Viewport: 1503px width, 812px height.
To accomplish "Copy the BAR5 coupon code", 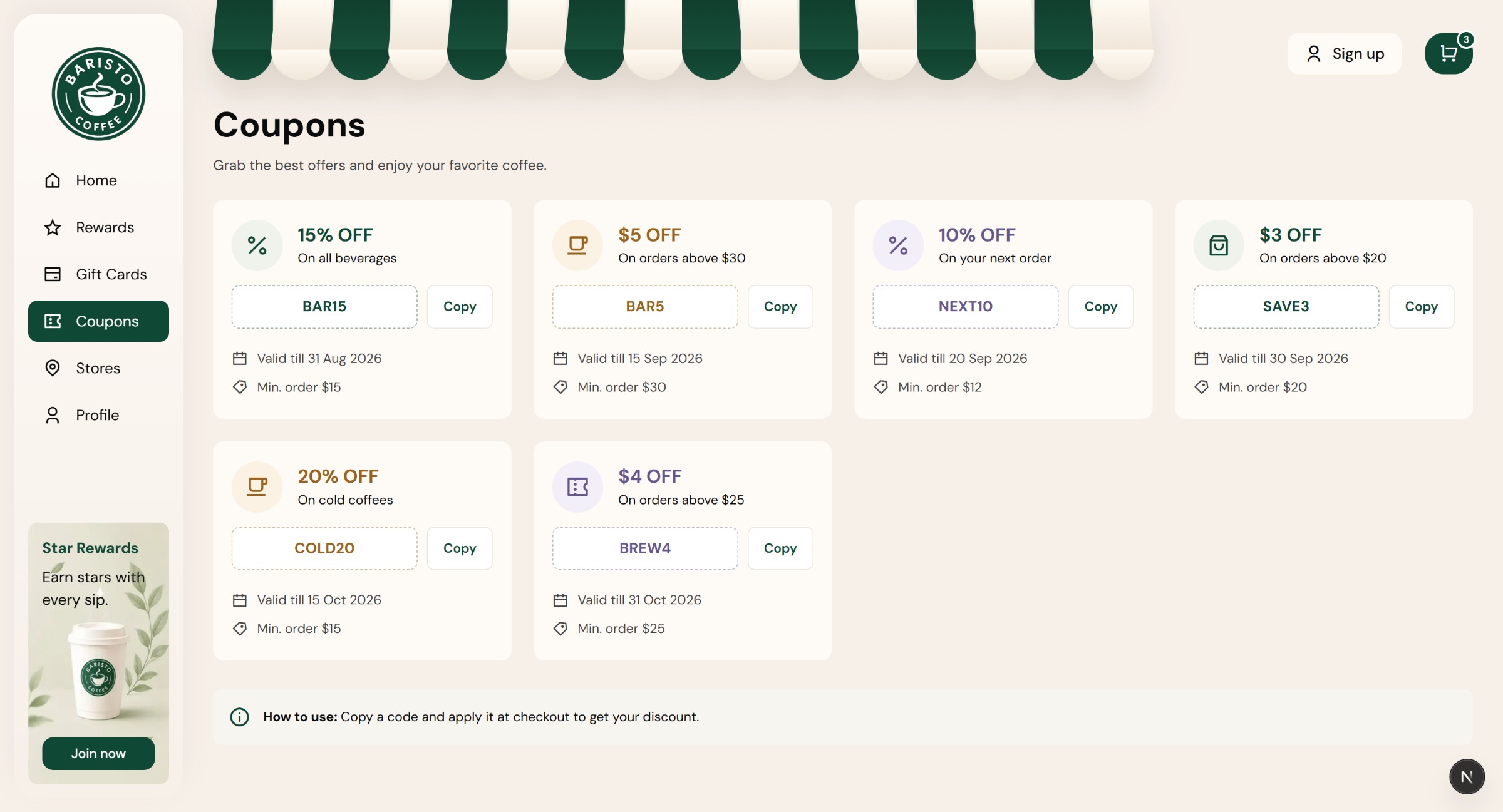I will [x=780, y=307].
